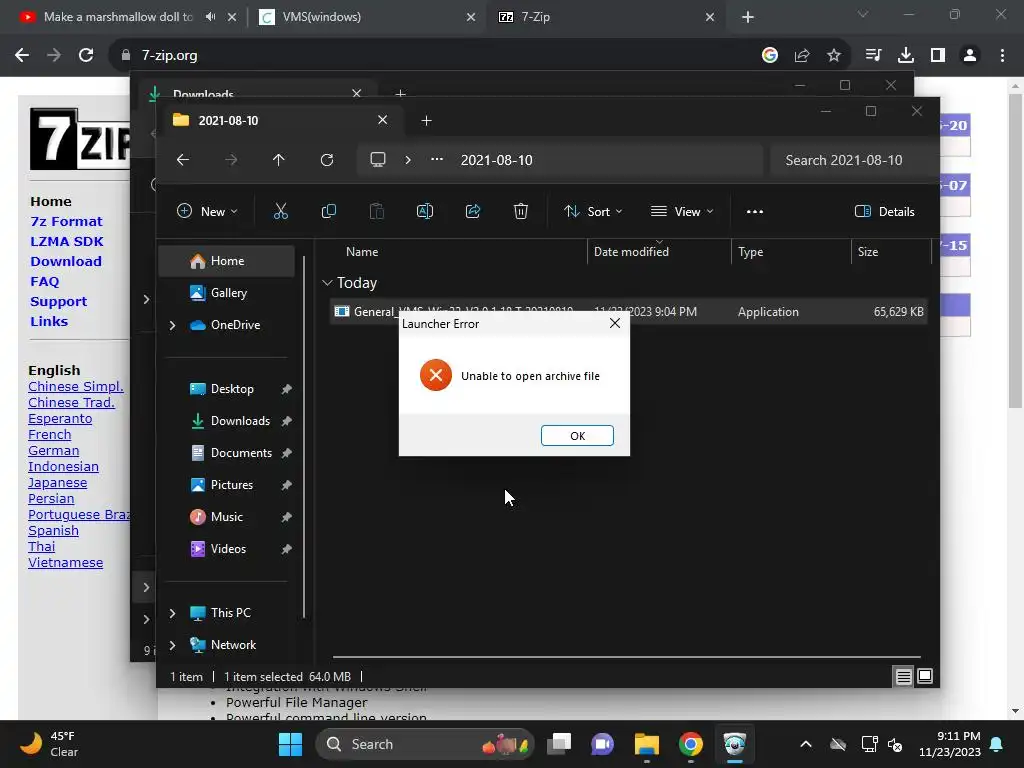Image resolution: width=1024 pixels, height=768 pixels.
Task: Open the 7z Format link on 7-zip.org
Action: (66, 221)
